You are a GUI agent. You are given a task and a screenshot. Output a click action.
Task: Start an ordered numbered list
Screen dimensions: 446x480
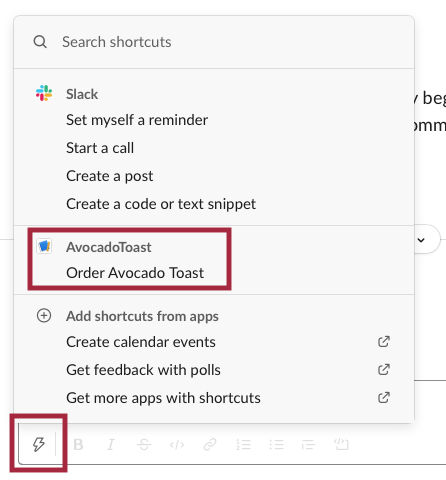(x=243, y=444)
